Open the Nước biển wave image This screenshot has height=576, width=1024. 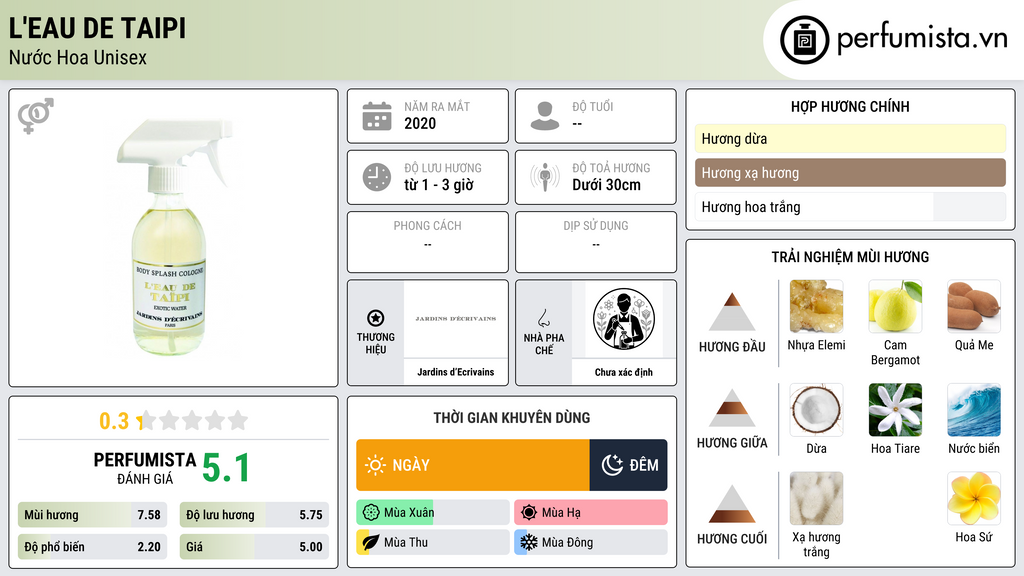(x=974, y=409)
